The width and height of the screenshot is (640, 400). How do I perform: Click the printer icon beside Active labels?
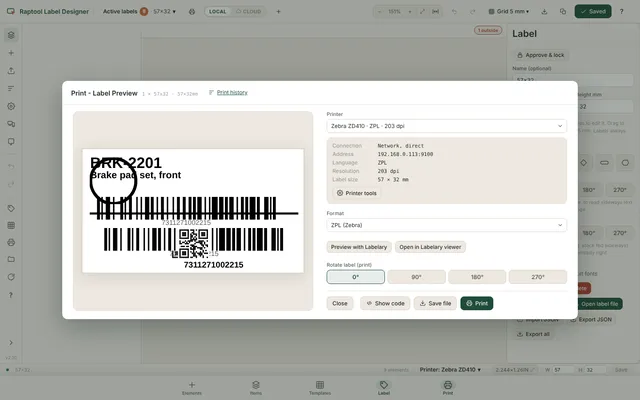click(x=192, y=12)
